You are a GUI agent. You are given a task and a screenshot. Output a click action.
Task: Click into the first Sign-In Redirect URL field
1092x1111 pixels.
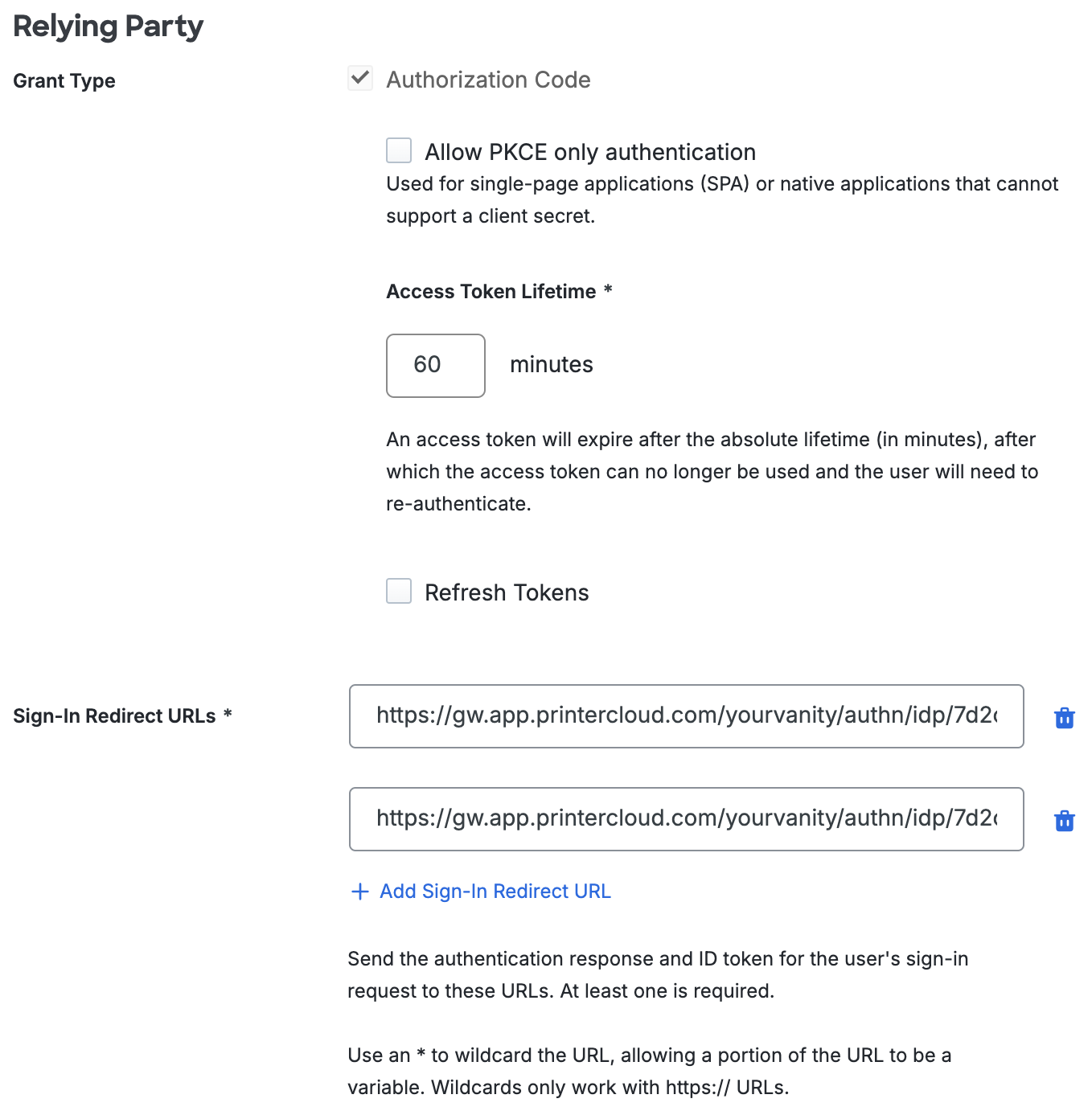686,716
